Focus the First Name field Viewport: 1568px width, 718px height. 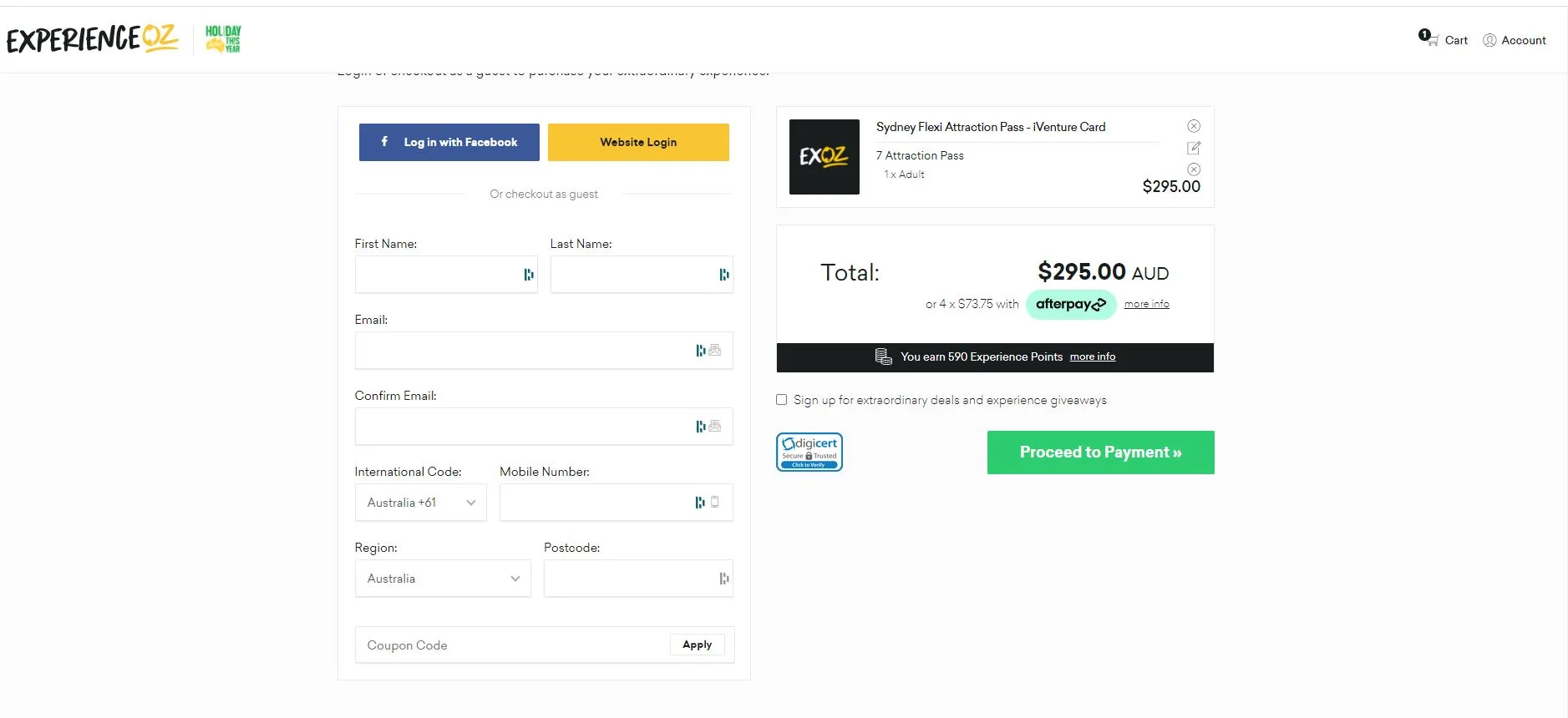(x=436, y=275)
